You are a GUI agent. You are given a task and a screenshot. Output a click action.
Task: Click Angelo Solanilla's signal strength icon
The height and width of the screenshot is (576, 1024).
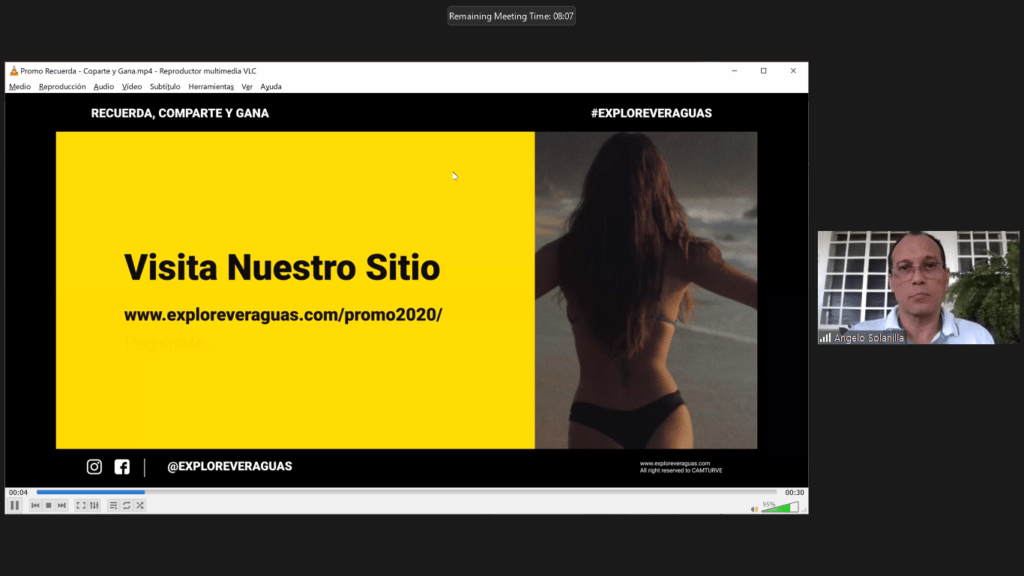(x=825, y=338)
